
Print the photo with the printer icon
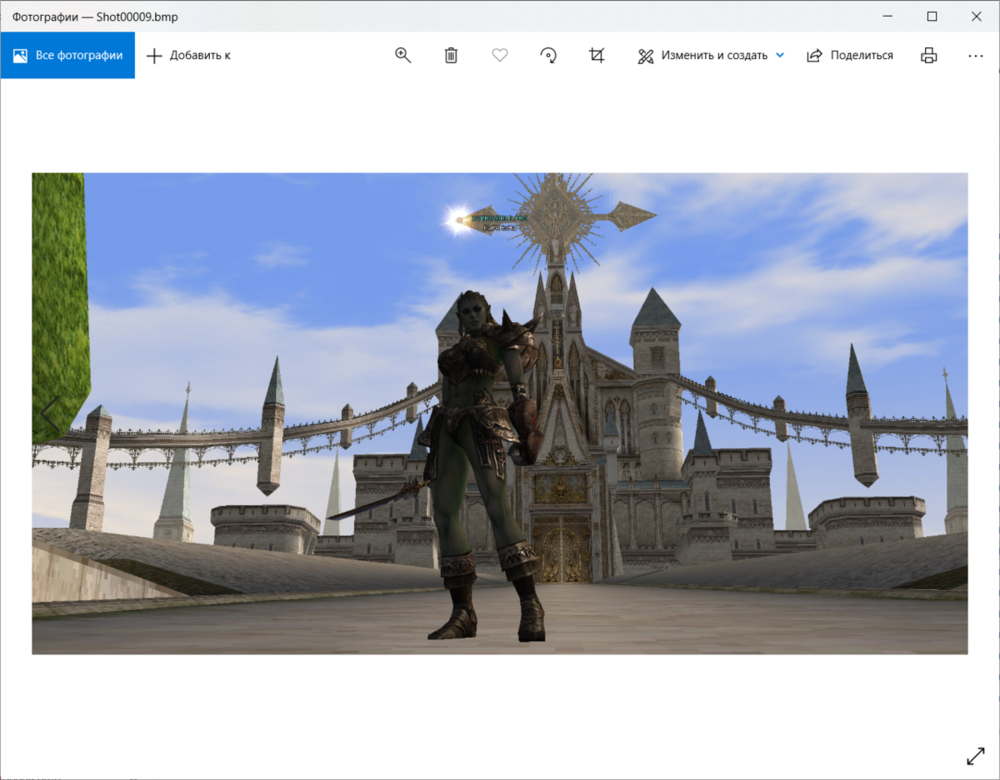pos(929,55)
